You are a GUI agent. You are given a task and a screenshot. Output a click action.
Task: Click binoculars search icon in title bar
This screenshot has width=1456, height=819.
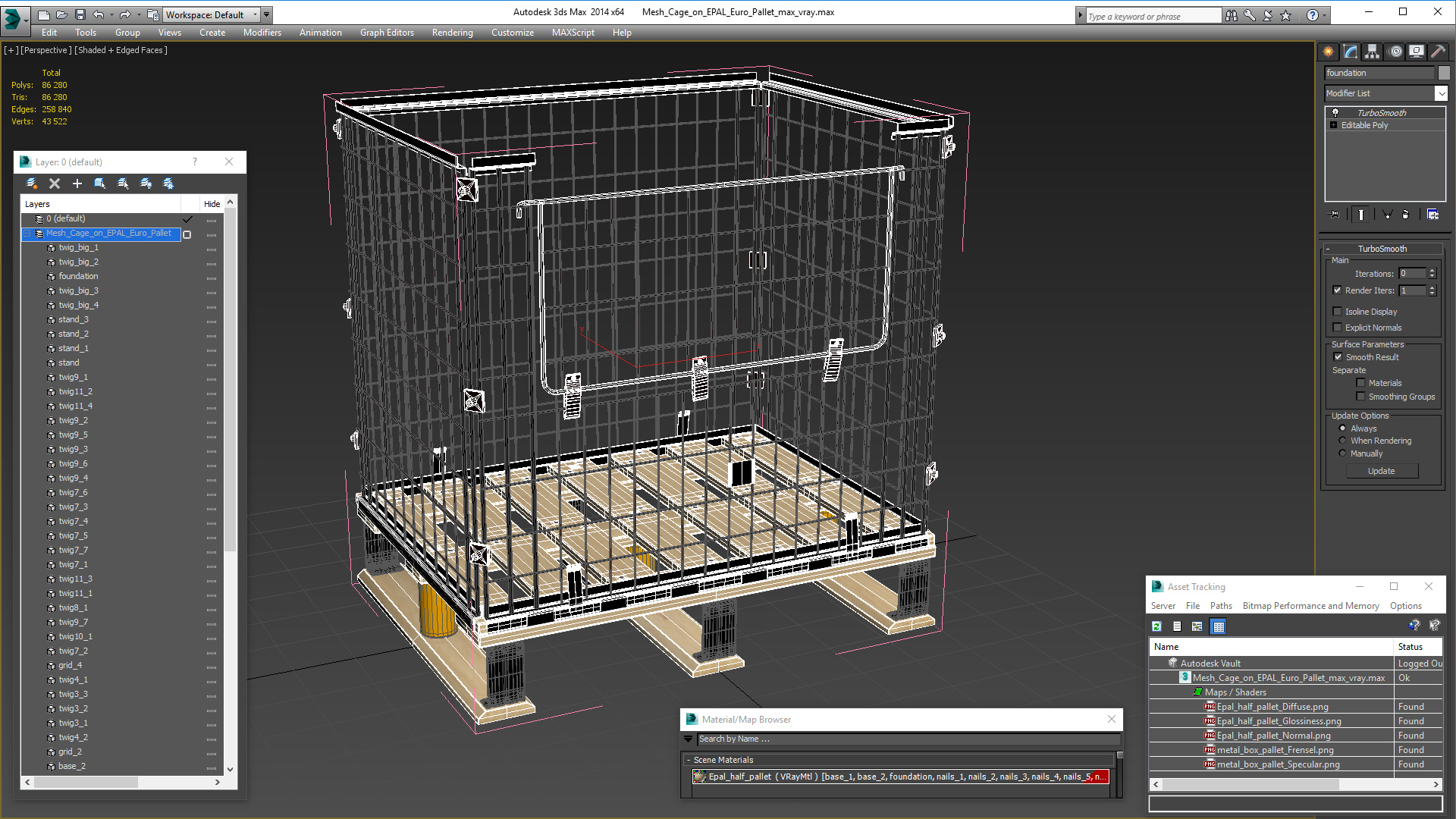pos(1231,15)
